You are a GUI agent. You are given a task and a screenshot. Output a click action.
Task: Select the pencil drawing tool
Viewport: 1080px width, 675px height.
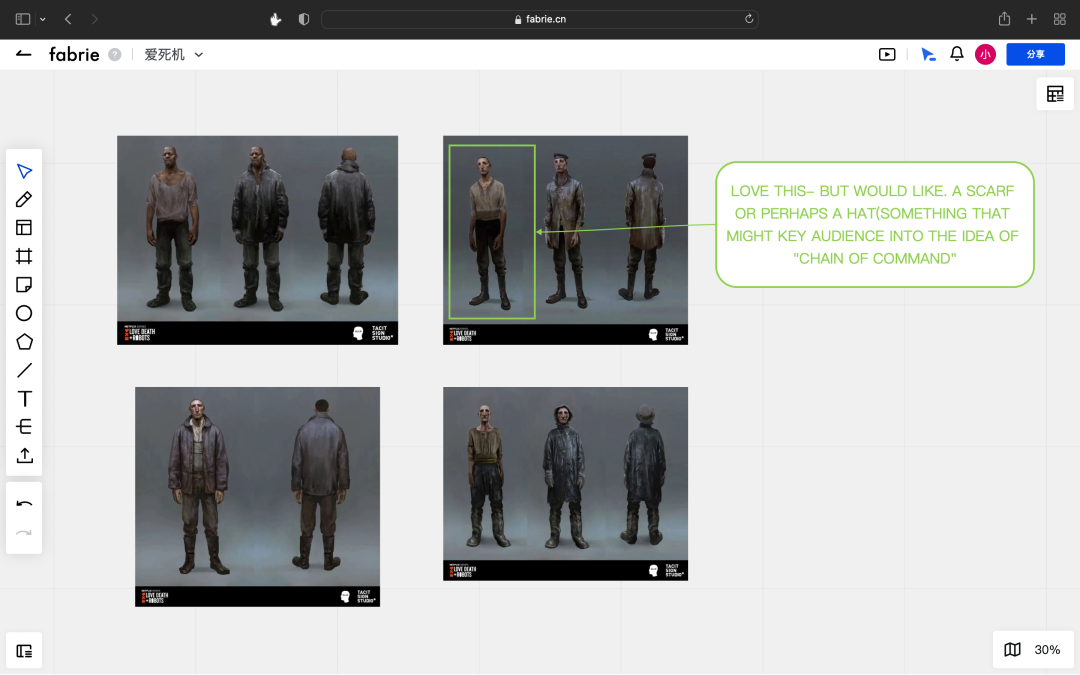click(24, 200)
